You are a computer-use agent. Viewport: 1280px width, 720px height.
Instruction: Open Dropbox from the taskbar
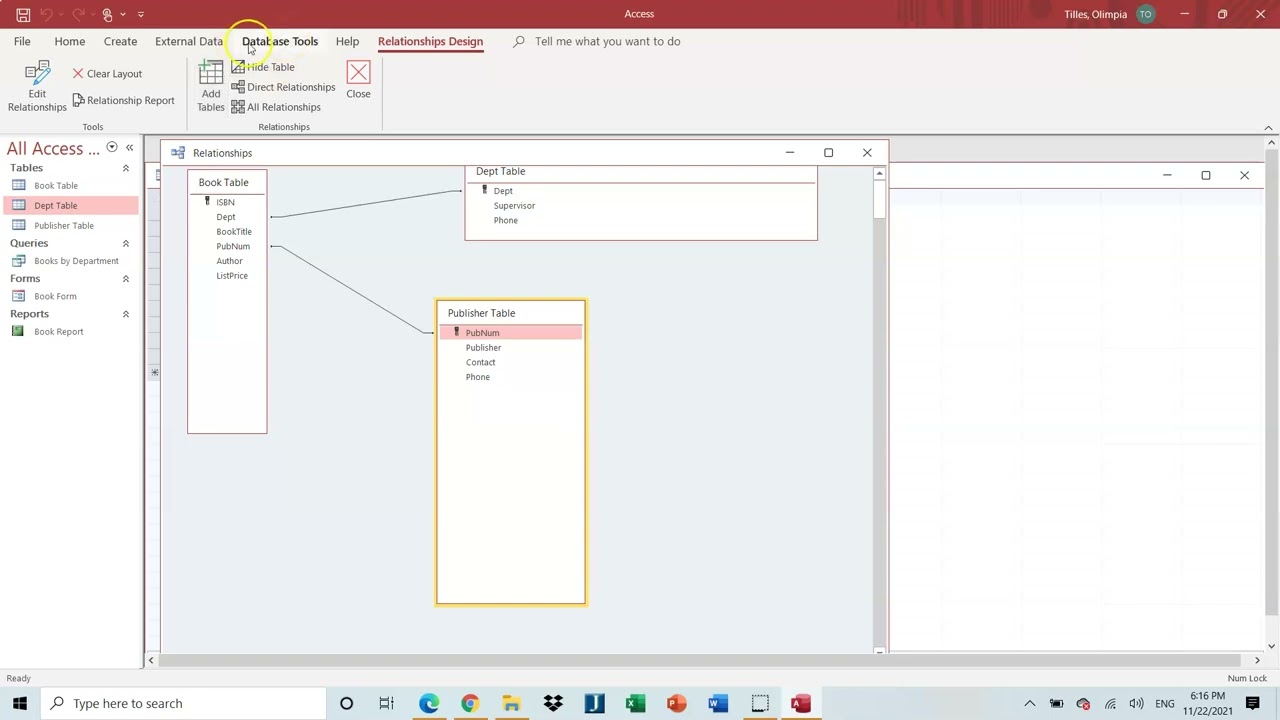(553, 703)
